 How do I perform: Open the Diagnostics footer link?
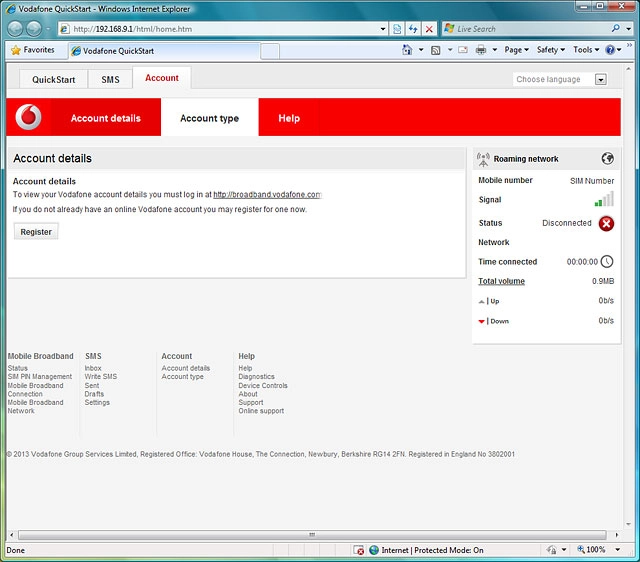[x=256, y=376]
